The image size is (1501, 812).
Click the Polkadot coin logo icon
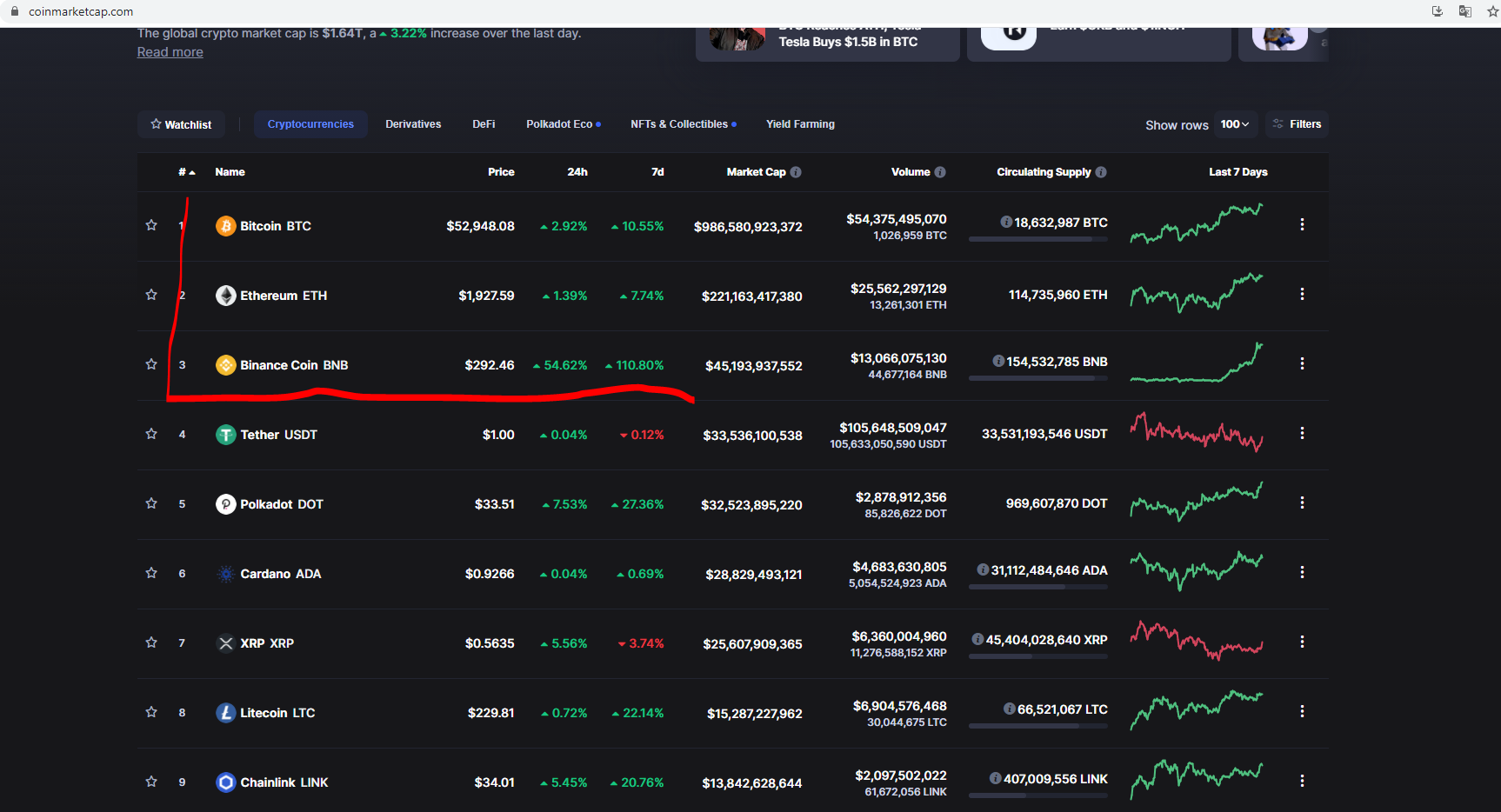click(226, 504)
